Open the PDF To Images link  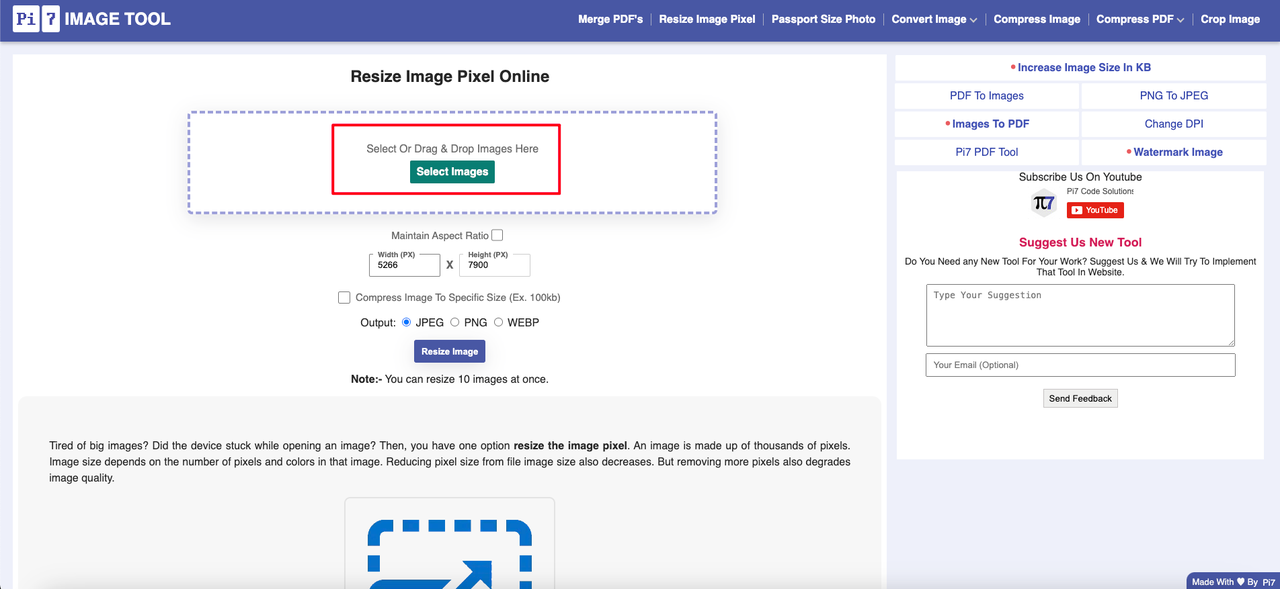point(987,96)
